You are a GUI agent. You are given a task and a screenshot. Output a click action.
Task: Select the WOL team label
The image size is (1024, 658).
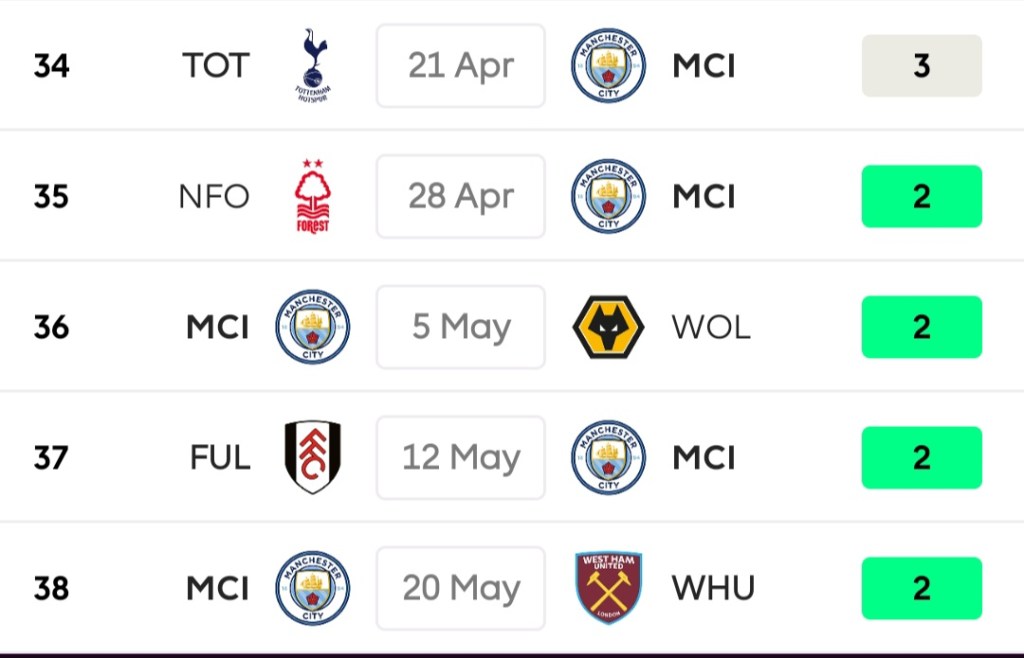coord(711,327)
